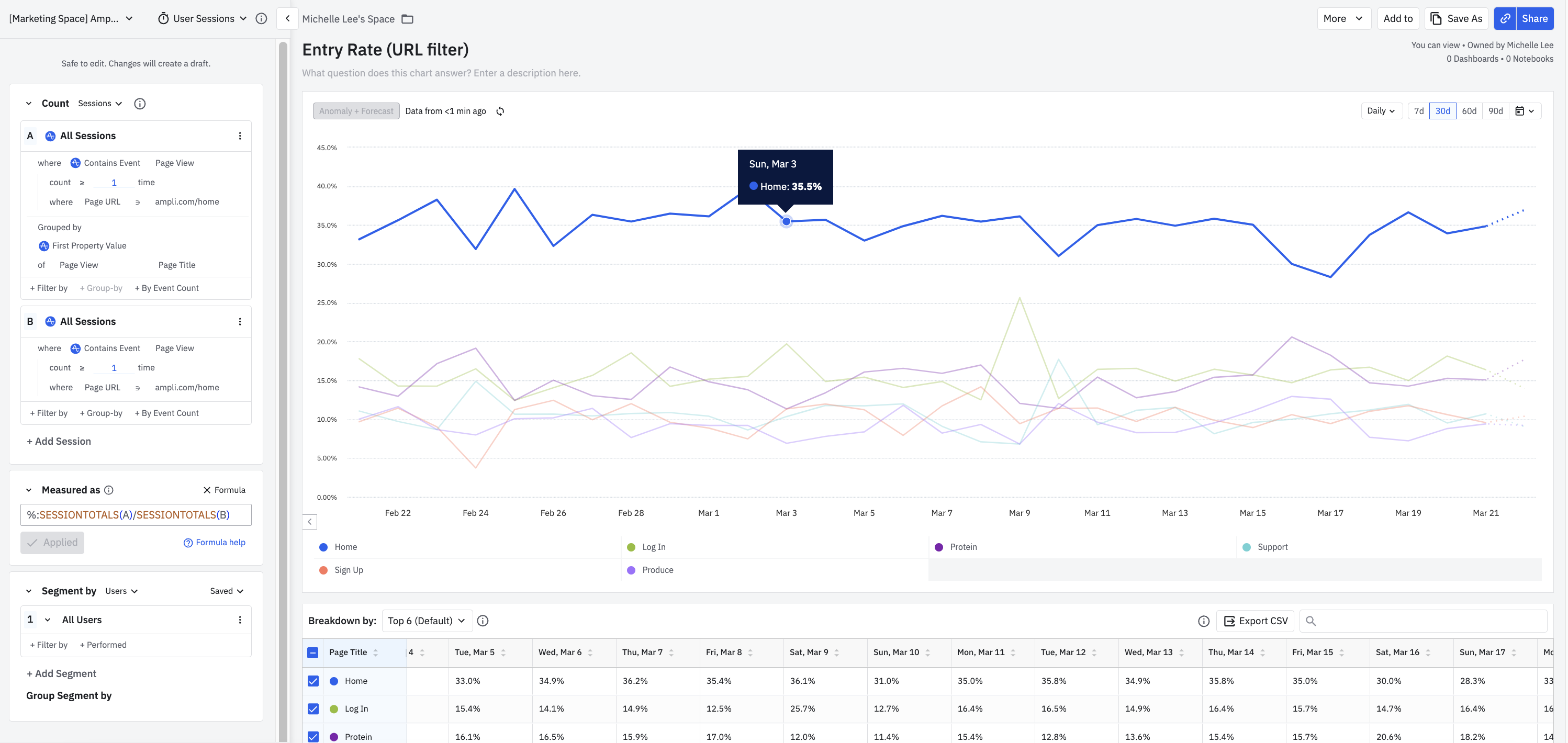Screen dimensions: 1568x743
Task: Uncheck the Log In row checkbox
Action: [x=313, y=709]
